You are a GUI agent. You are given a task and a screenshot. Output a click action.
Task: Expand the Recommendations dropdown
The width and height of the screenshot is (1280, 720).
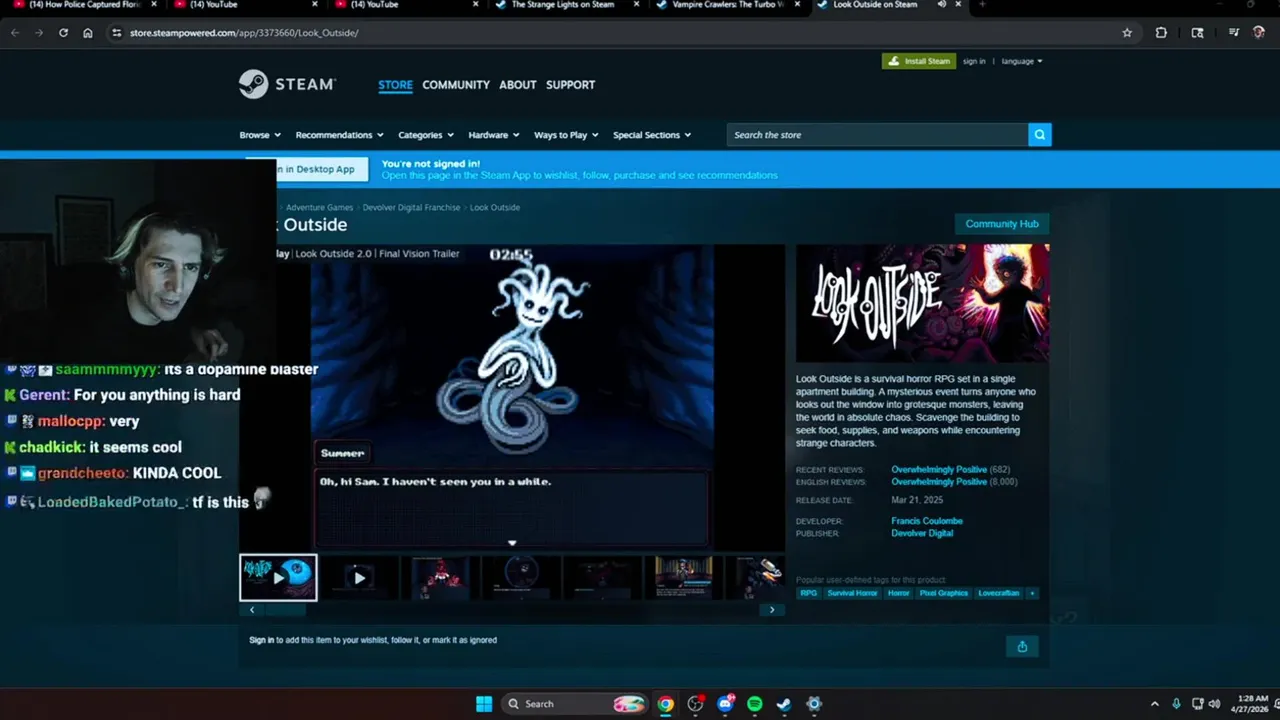click(x=340, y=135)
